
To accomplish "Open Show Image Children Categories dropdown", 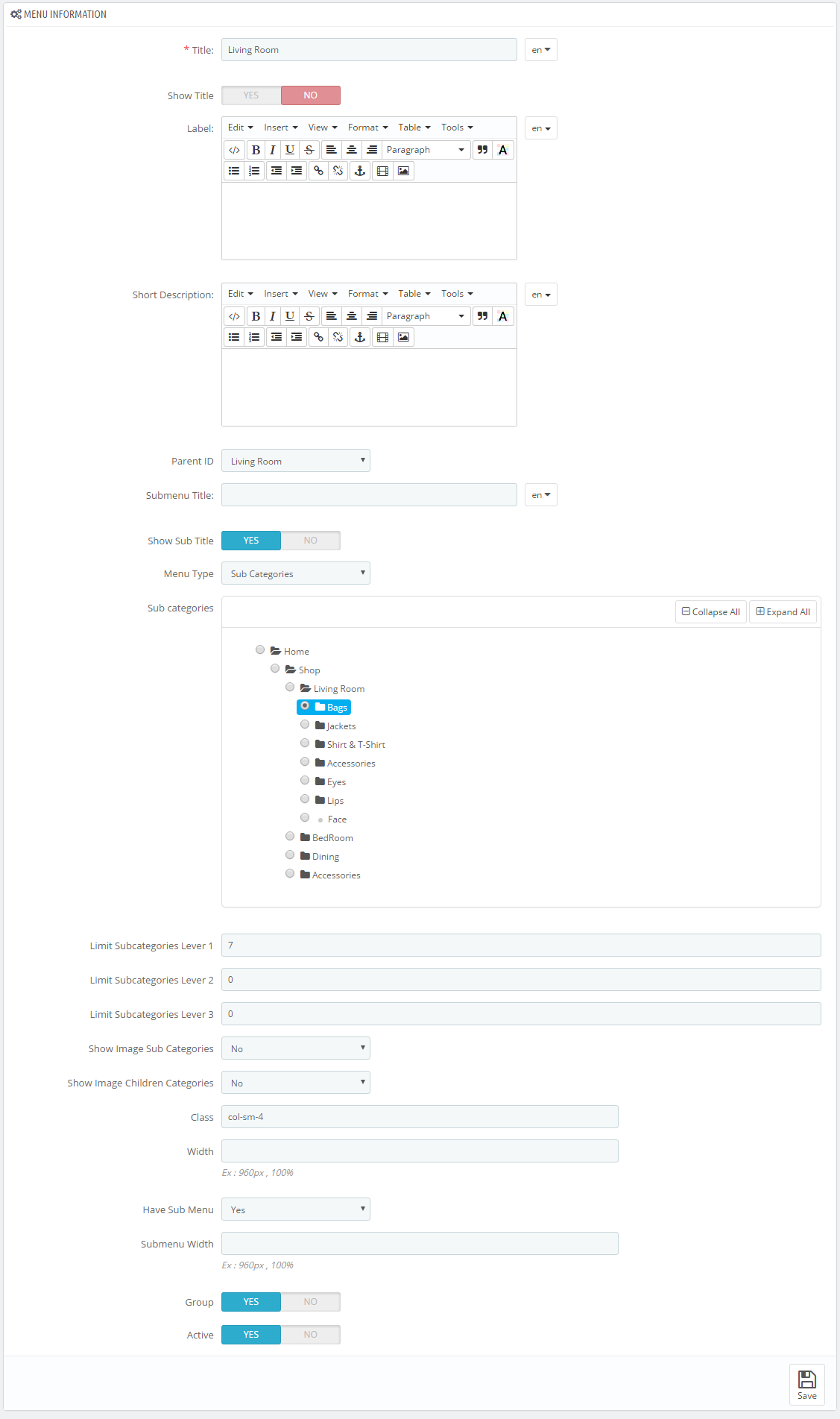I will (296, 1083).
